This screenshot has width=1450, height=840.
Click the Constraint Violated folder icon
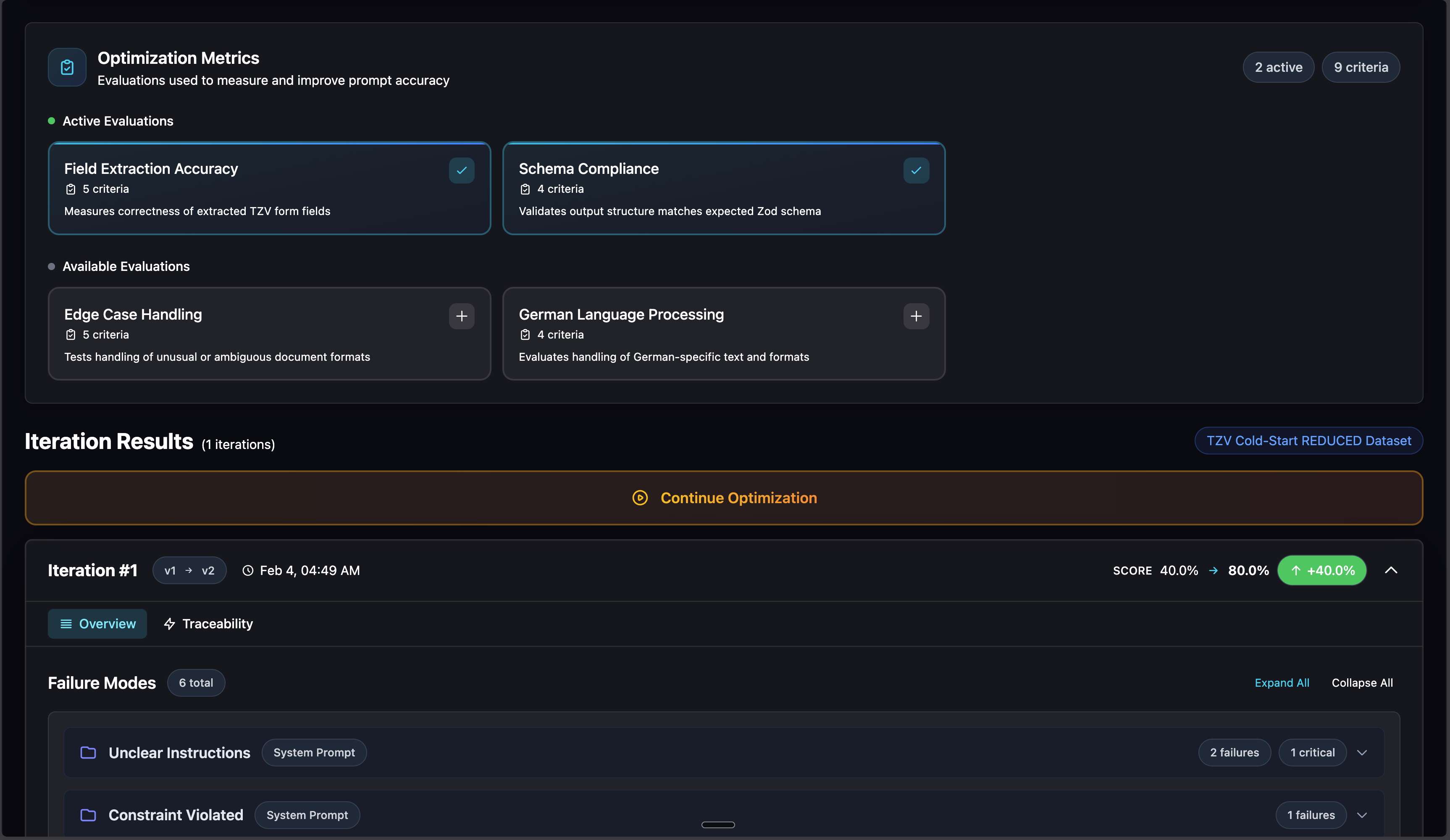click(x=88, y=815)
